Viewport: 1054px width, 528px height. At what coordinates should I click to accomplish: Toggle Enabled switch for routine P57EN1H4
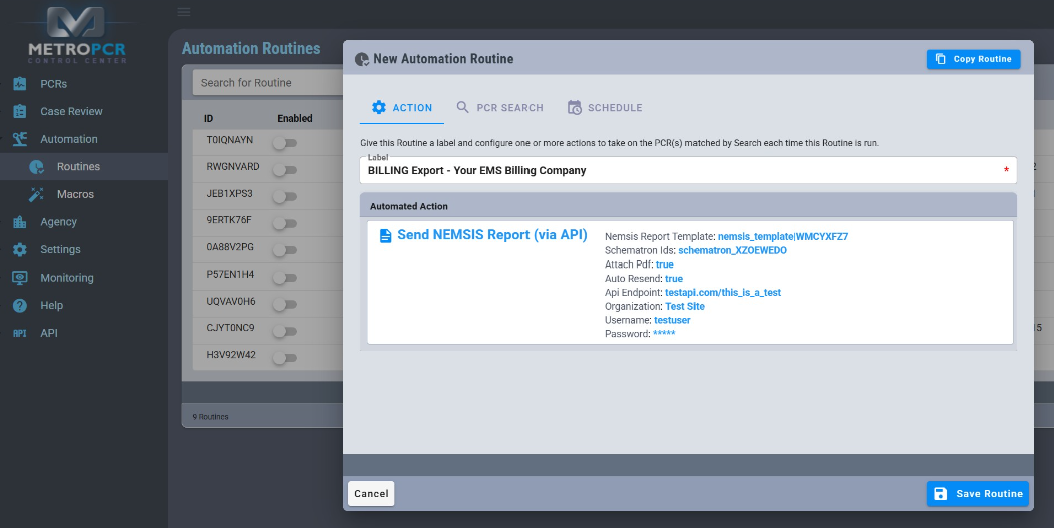pos(284,277)
